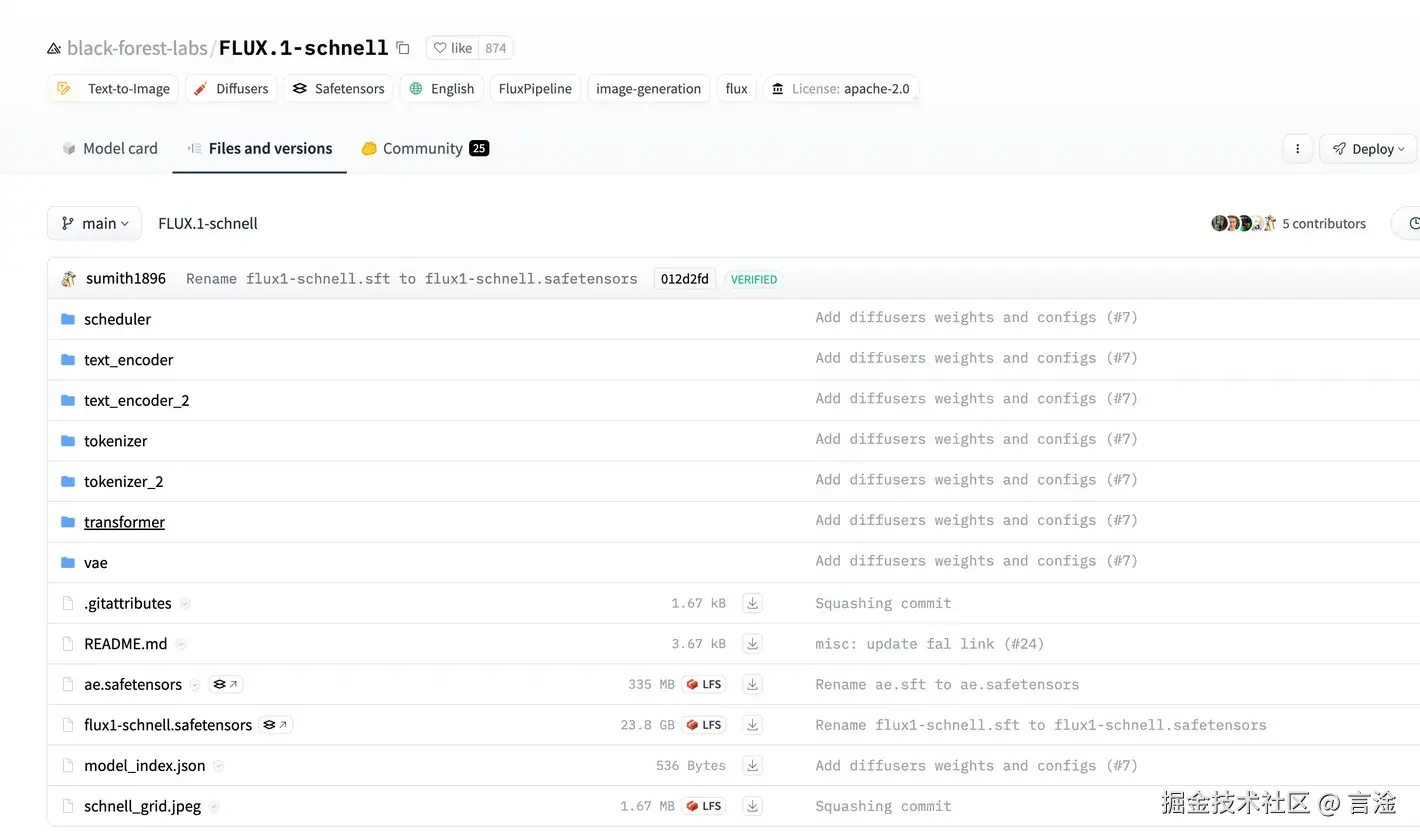Click the FLUX.1-schnell breadcrumb path
Screen dimensions: 1420x840
coord(208,224)
